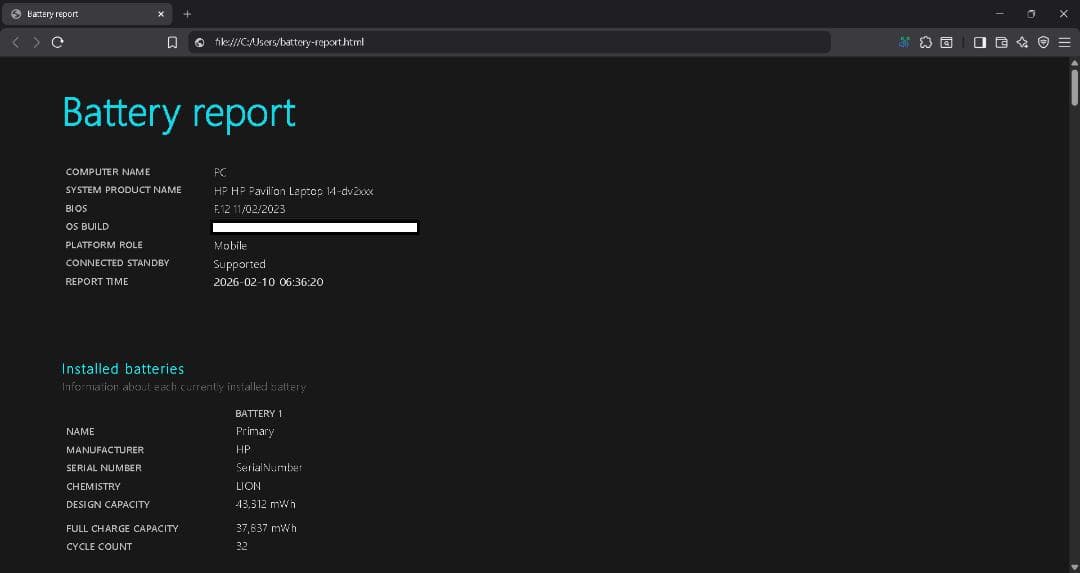Image resolution: width=1080 pixels, height=573 pixels.
Task: Reload the battery report page
Action: [x=57, y=42]
